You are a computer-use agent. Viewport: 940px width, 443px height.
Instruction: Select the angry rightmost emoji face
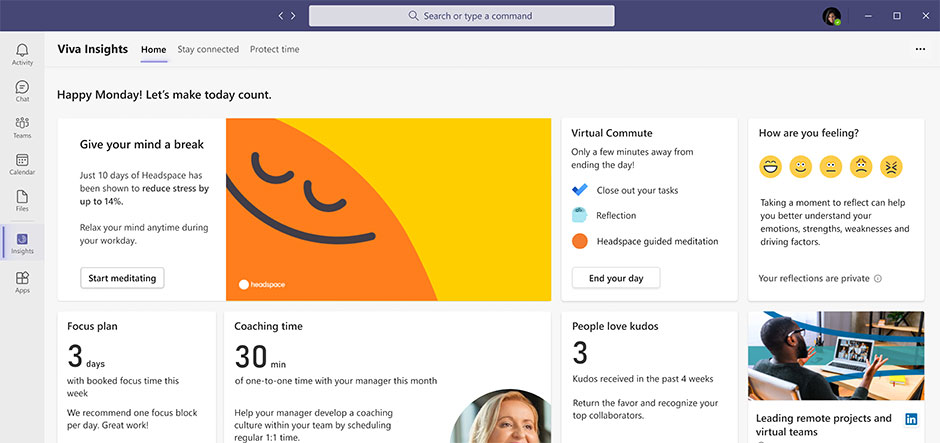click(x=891, y=166)
